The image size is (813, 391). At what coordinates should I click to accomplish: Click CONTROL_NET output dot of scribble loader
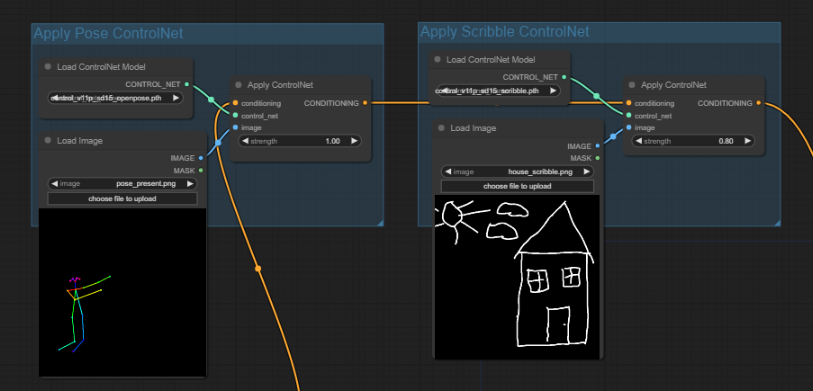click(x=564, y=77)
